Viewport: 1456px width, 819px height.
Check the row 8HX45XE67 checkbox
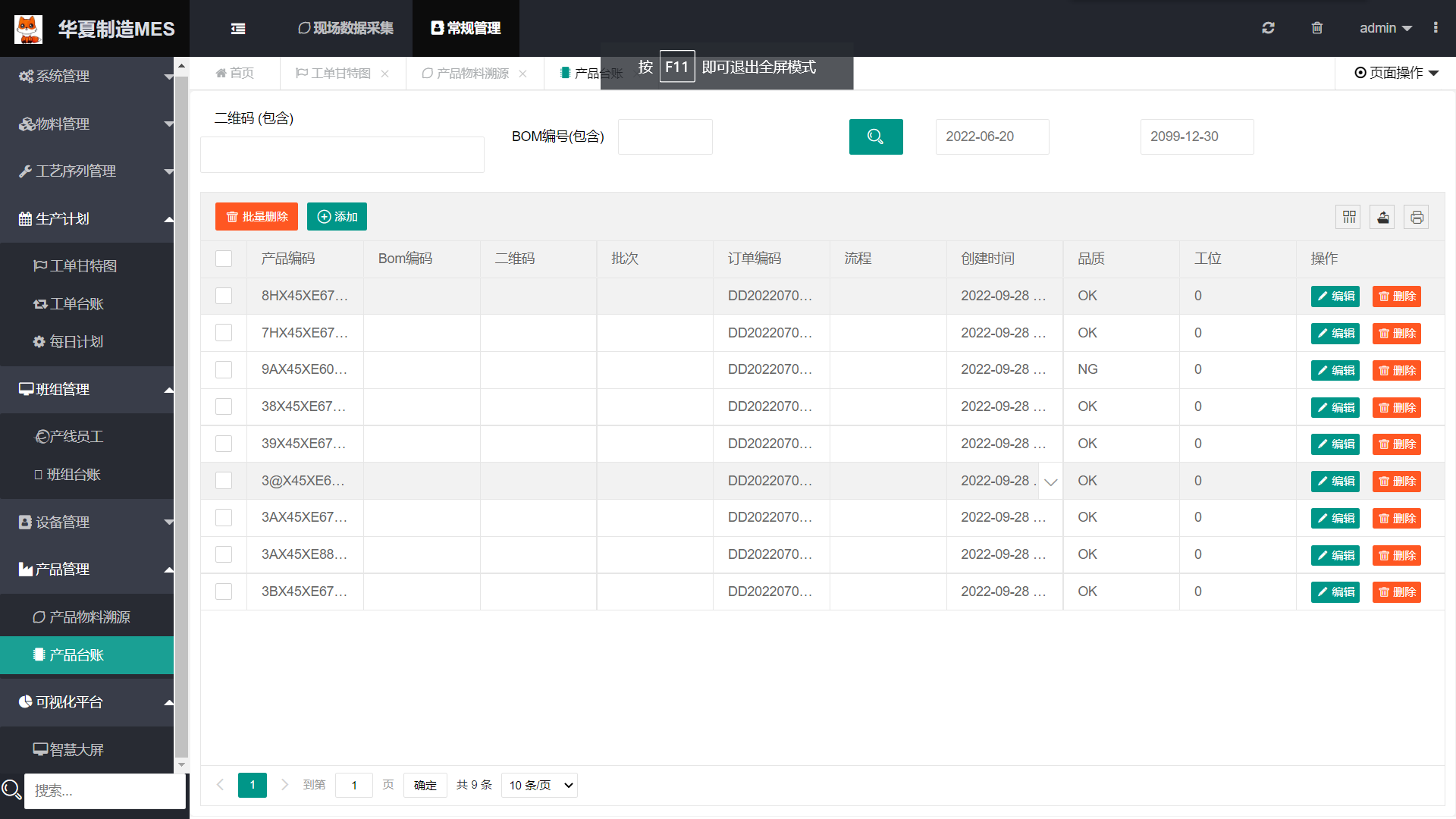(x=224, y=296)
